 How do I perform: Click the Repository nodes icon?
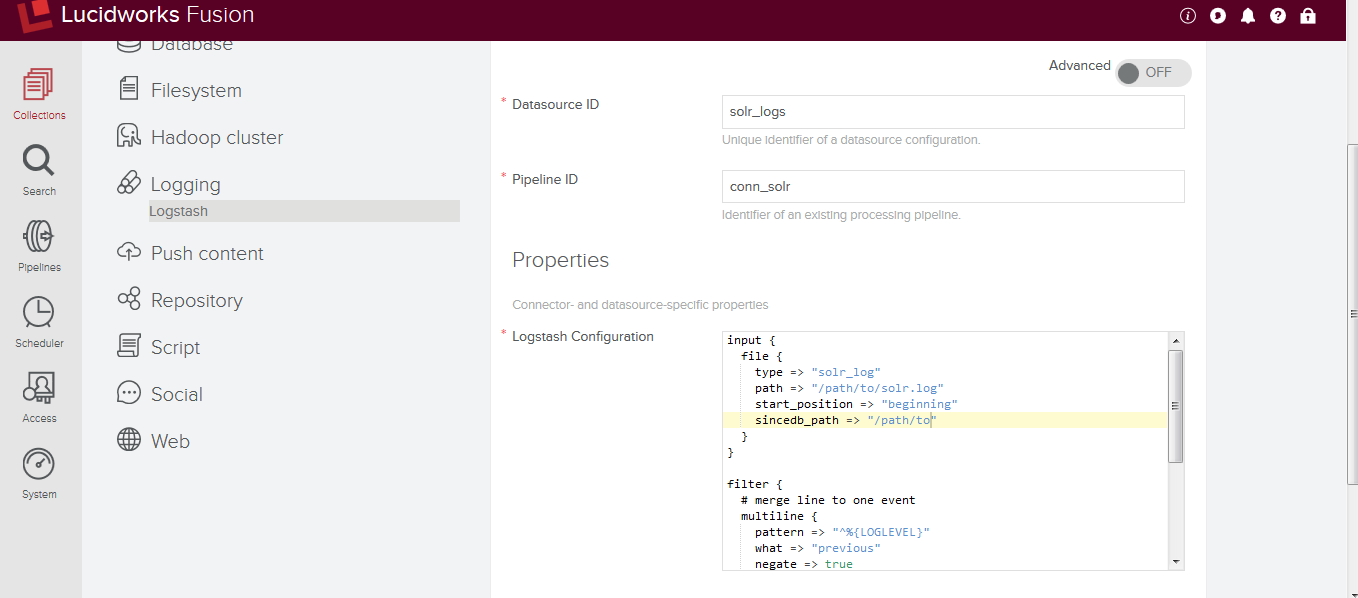(x=129, y=299)
